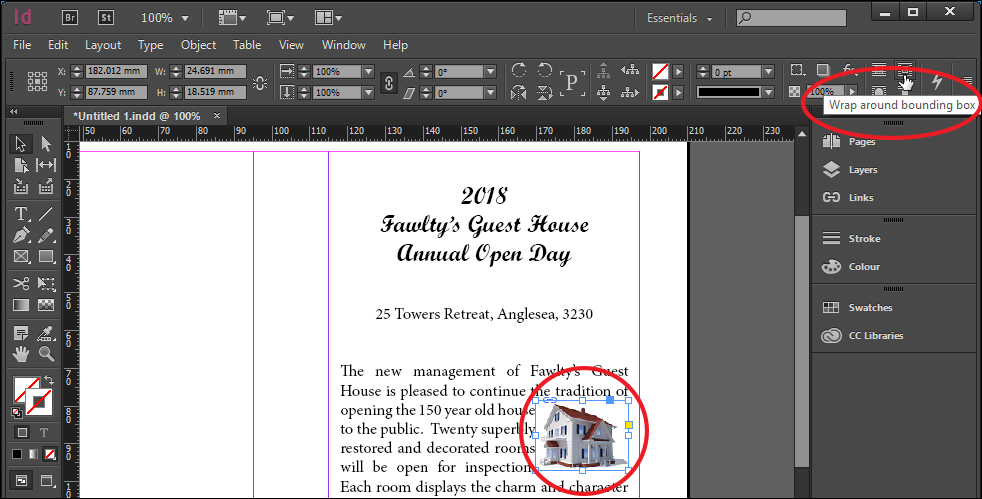Open the Window menu
The image size is (982, 499).
click(343, 45)
